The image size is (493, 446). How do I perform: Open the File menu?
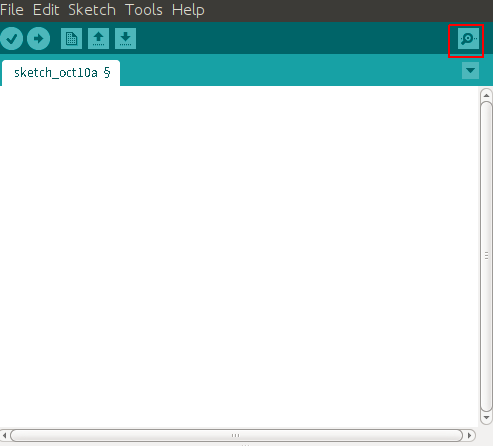[12, 10]
